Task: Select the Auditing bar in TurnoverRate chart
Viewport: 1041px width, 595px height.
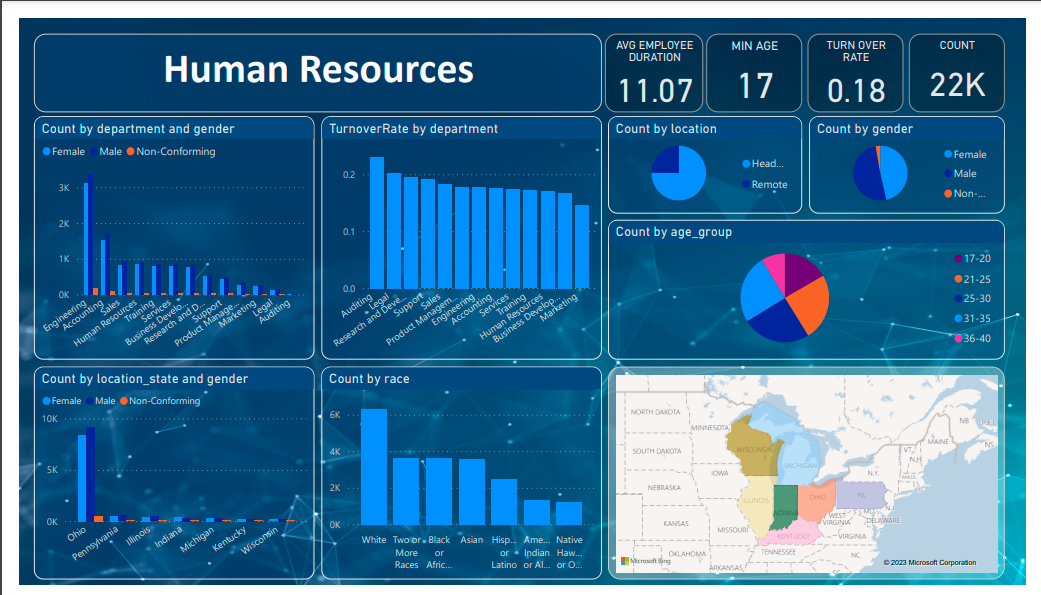Action: (377, 223)
